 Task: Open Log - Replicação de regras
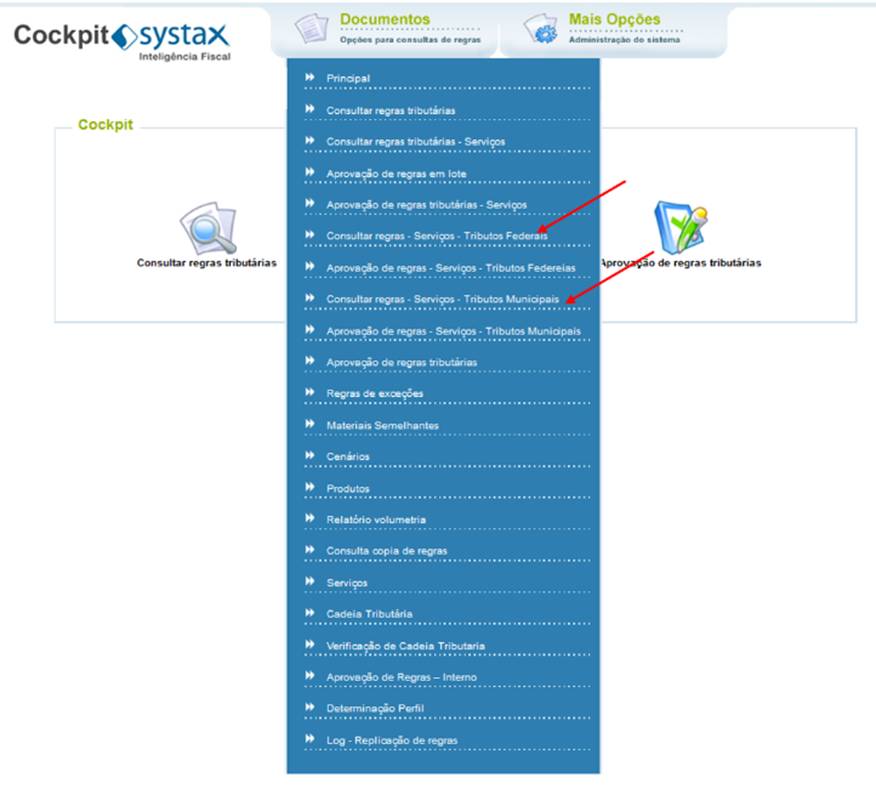tap(392, 740)
